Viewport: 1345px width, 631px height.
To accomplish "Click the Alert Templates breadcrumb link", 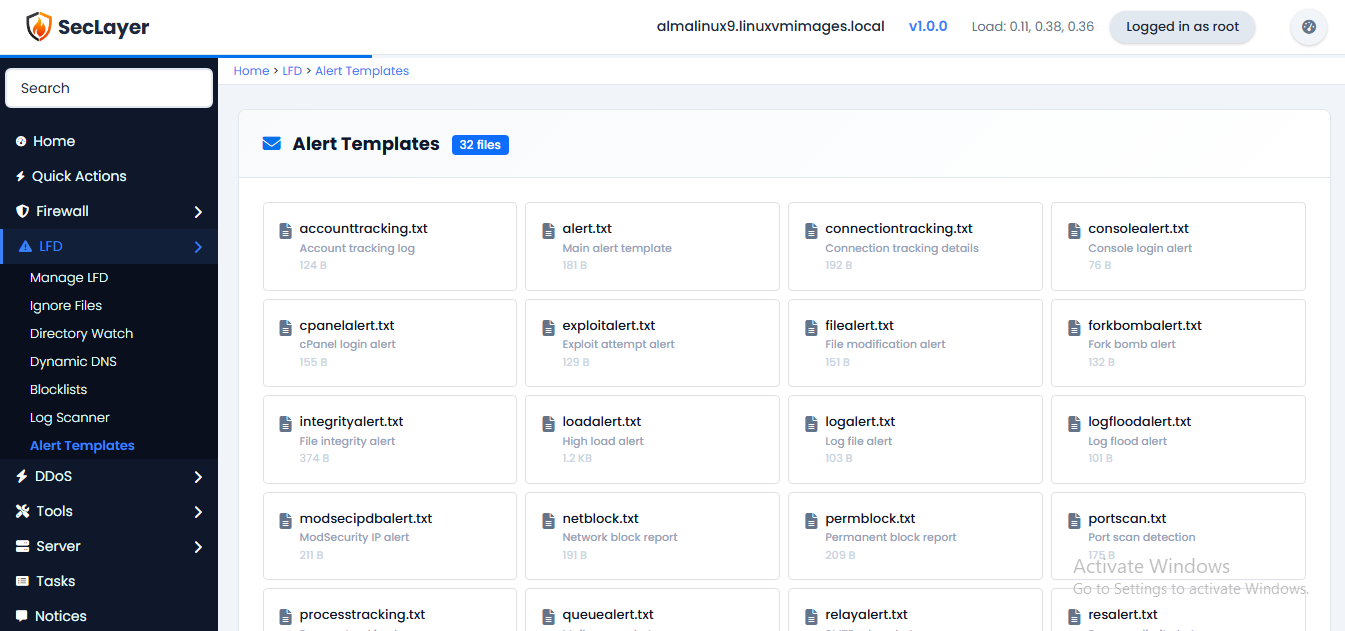I will (362, 71).
